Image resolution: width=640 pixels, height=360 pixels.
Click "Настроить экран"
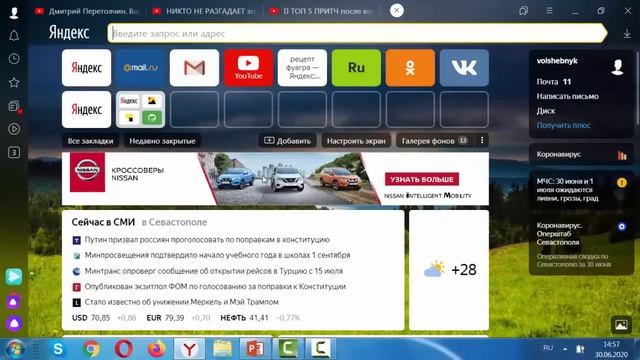(x=356, y=141)
